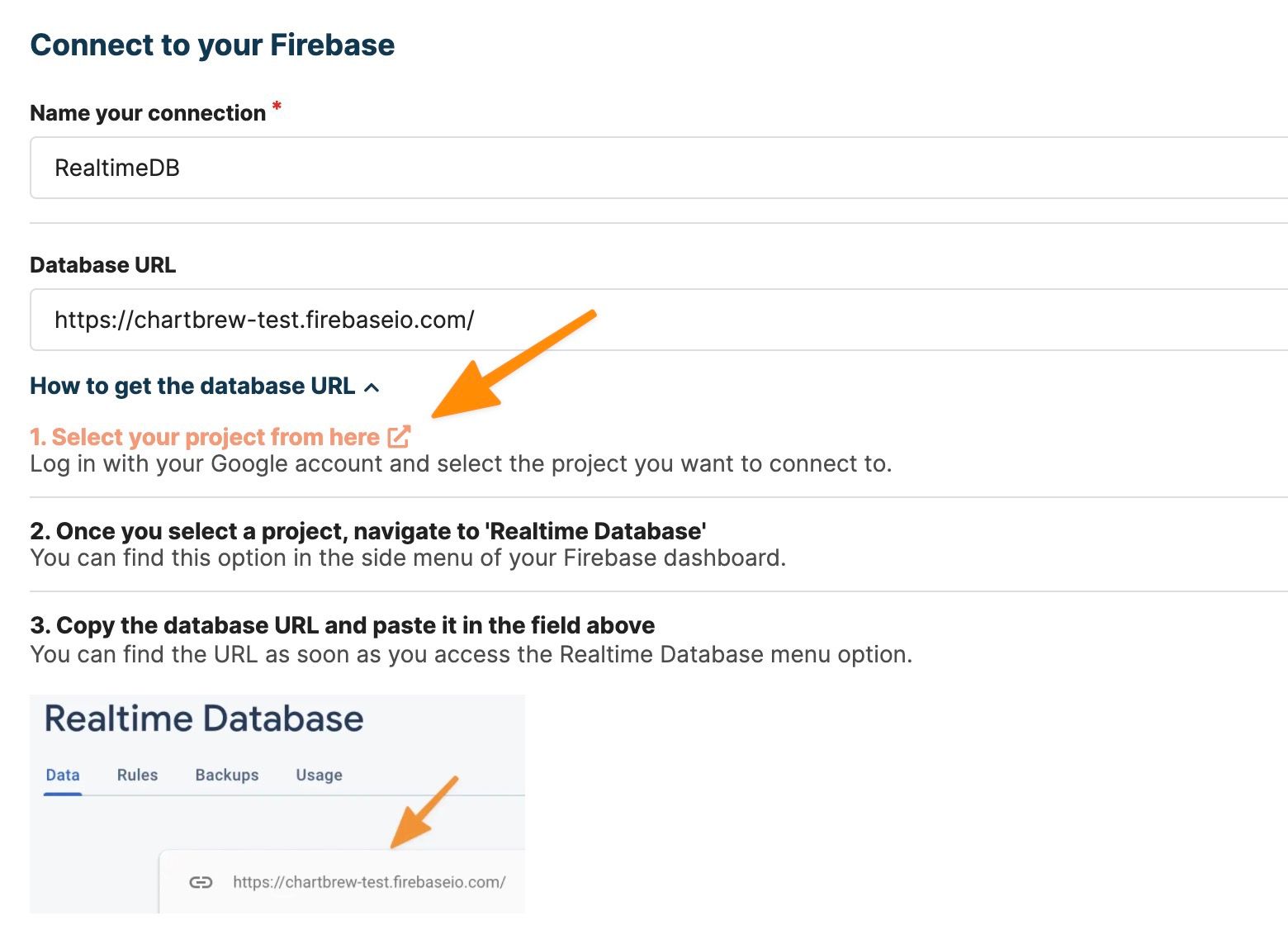This screenshot has width=1288, height=930.
Task: Click the red required asterisk by connection name
Action: pos(277,107)
